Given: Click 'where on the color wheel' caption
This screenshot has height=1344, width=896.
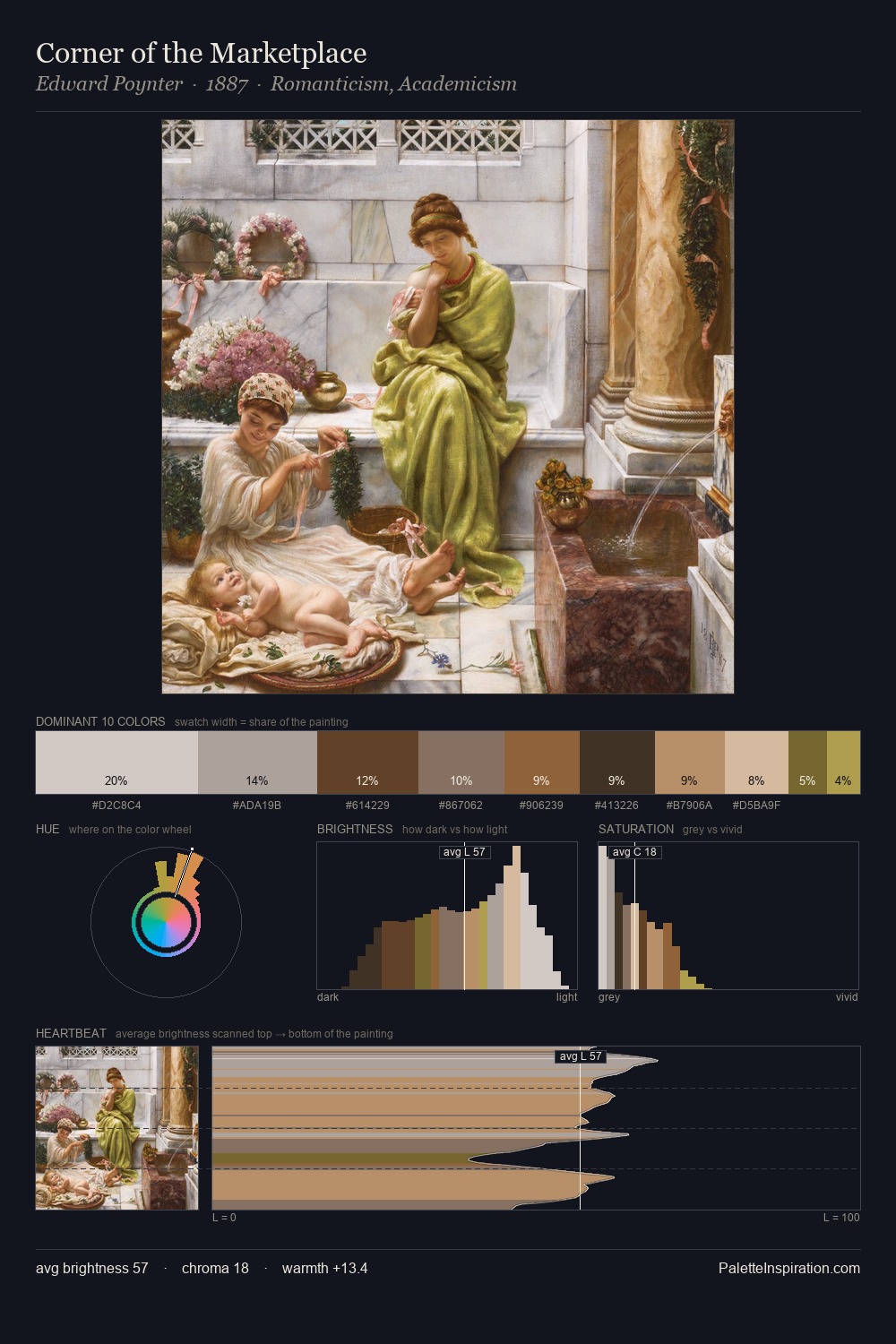Looking at the screenshot, I should point(130,829).
